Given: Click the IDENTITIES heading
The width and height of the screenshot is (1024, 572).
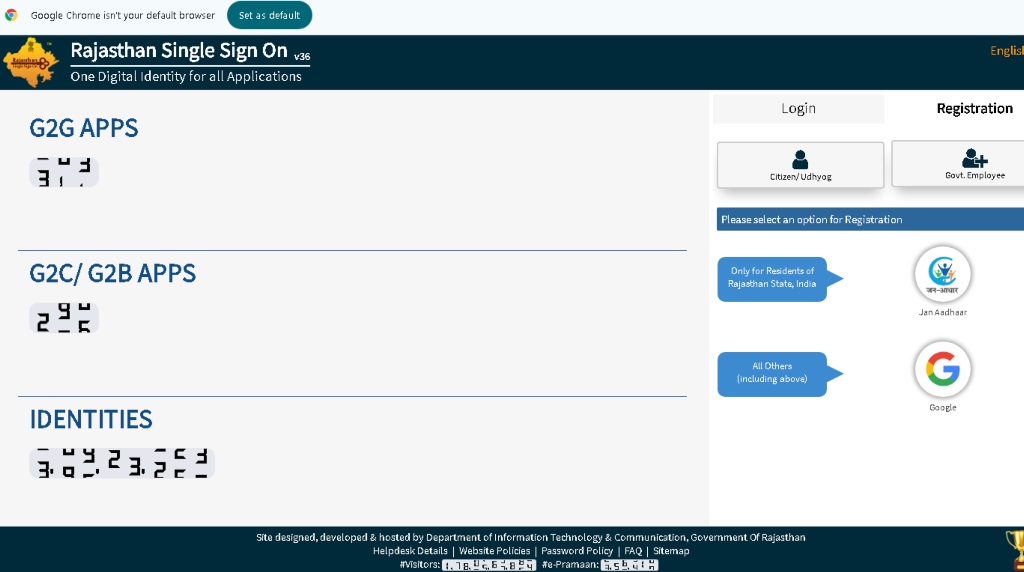Looking at the screenshot, I should tap(91, 419).
